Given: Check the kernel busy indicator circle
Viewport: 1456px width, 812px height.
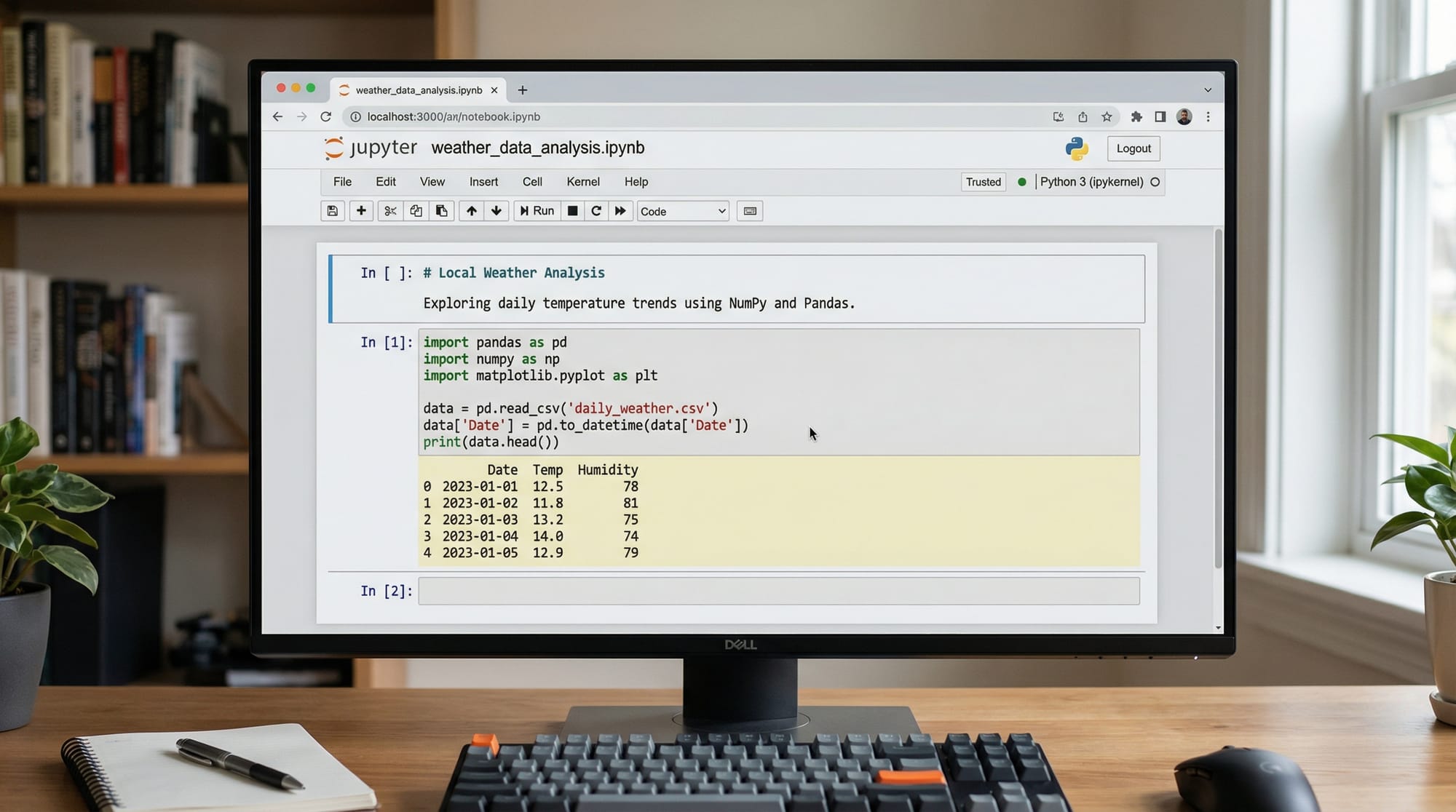Looking at the screenshot, I should pos(1155,182).
